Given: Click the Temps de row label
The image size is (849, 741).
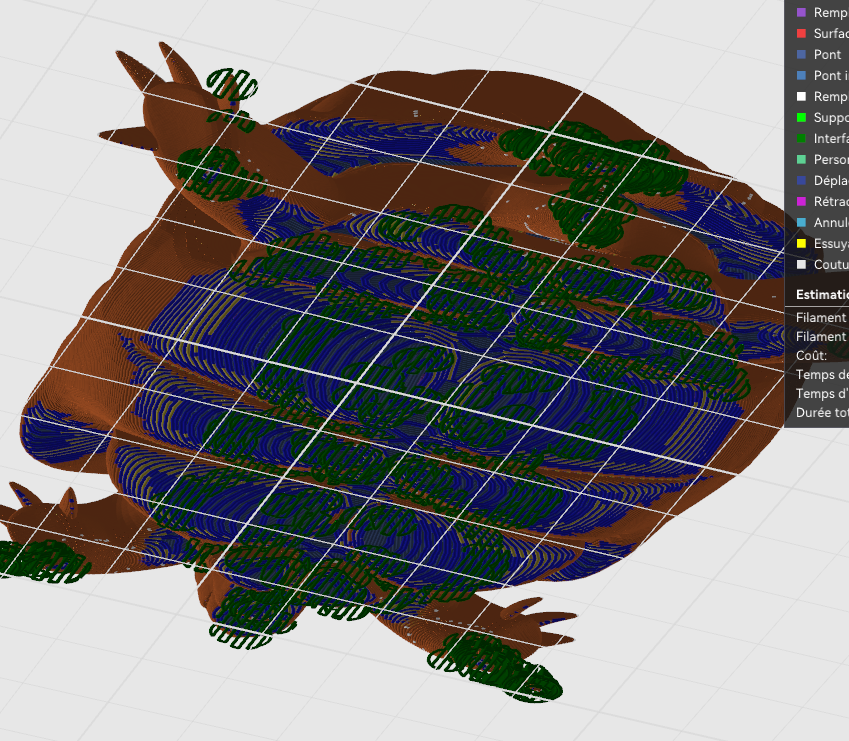Looking at the screenshot, I should [x=822, y=375].
